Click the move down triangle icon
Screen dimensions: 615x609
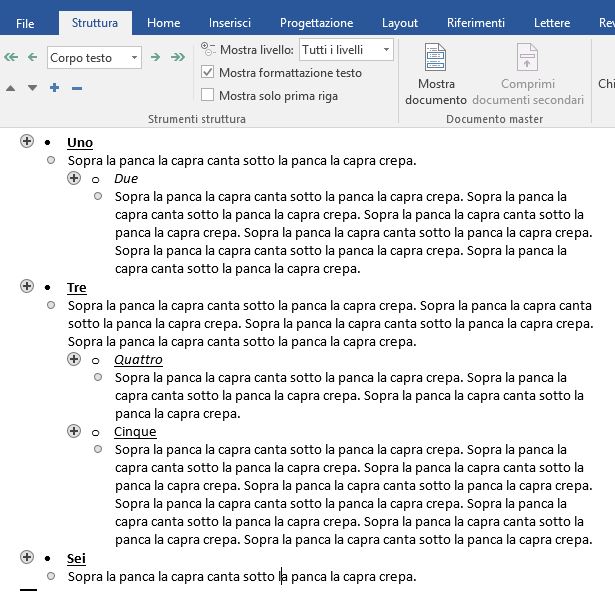pos(33,88)
